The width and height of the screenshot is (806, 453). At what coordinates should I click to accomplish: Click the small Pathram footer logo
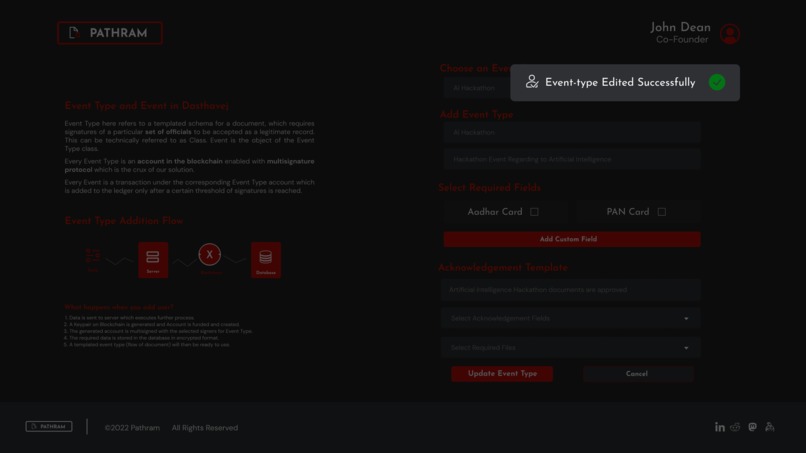pyautogui.click(x=49, y=426)
